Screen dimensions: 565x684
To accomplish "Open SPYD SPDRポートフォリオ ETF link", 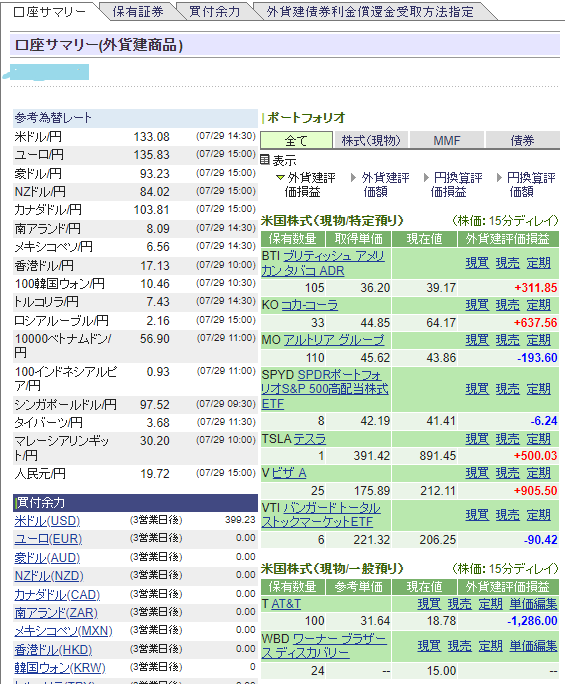I will point(325,389).
